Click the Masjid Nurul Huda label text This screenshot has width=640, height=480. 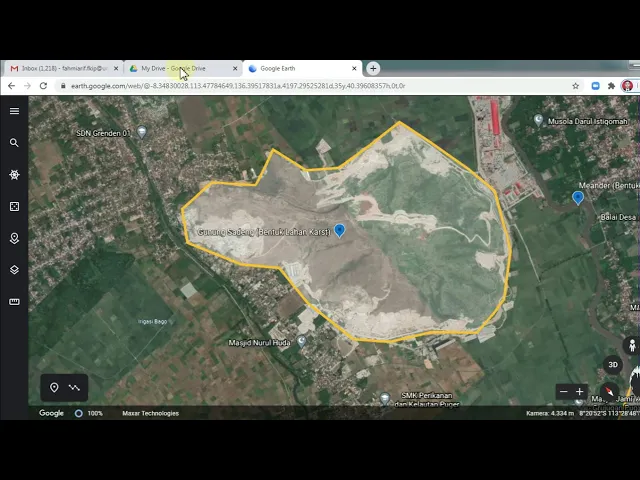(x=259, y=342)
